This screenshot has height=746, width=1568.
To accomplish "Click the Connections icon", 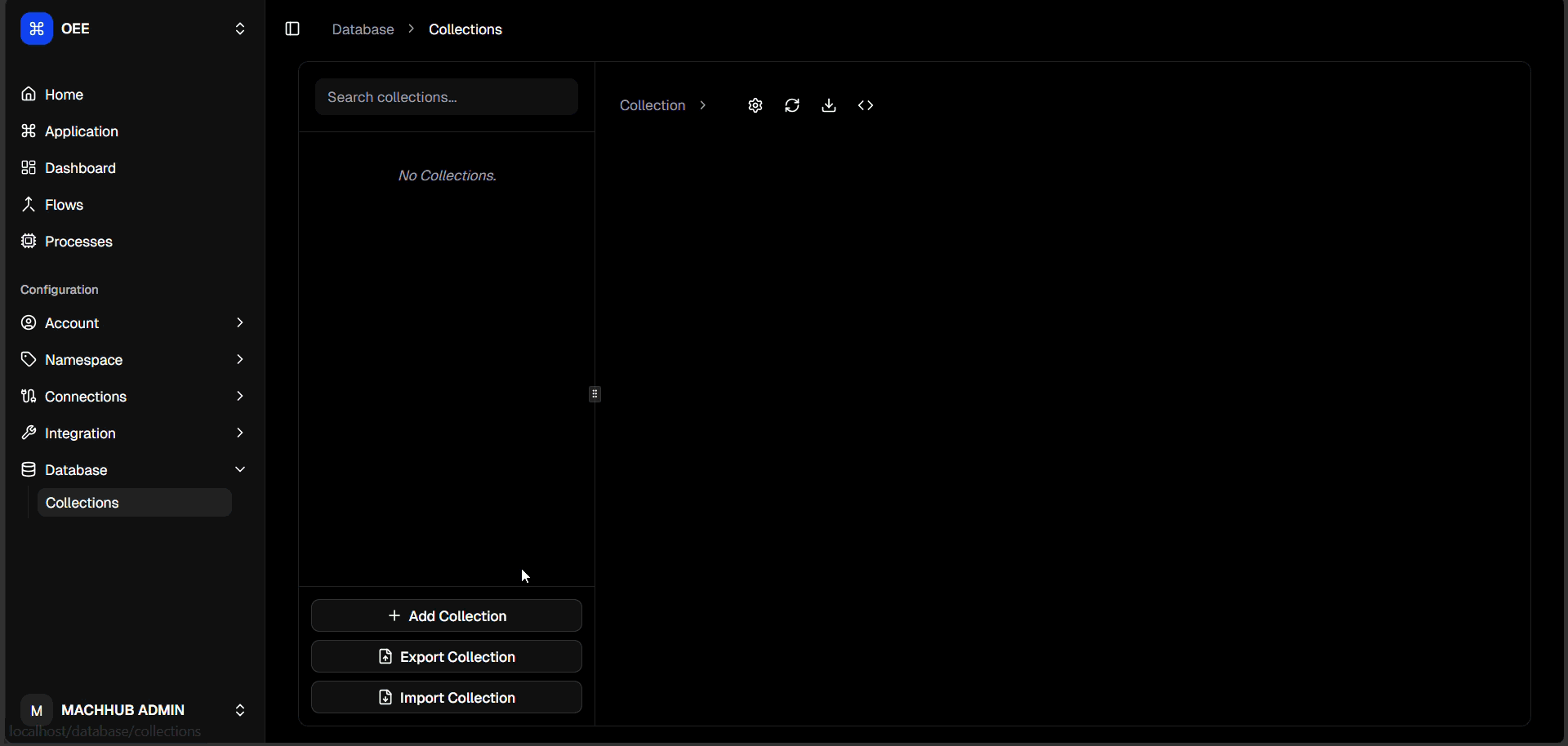I will [29, 396].
